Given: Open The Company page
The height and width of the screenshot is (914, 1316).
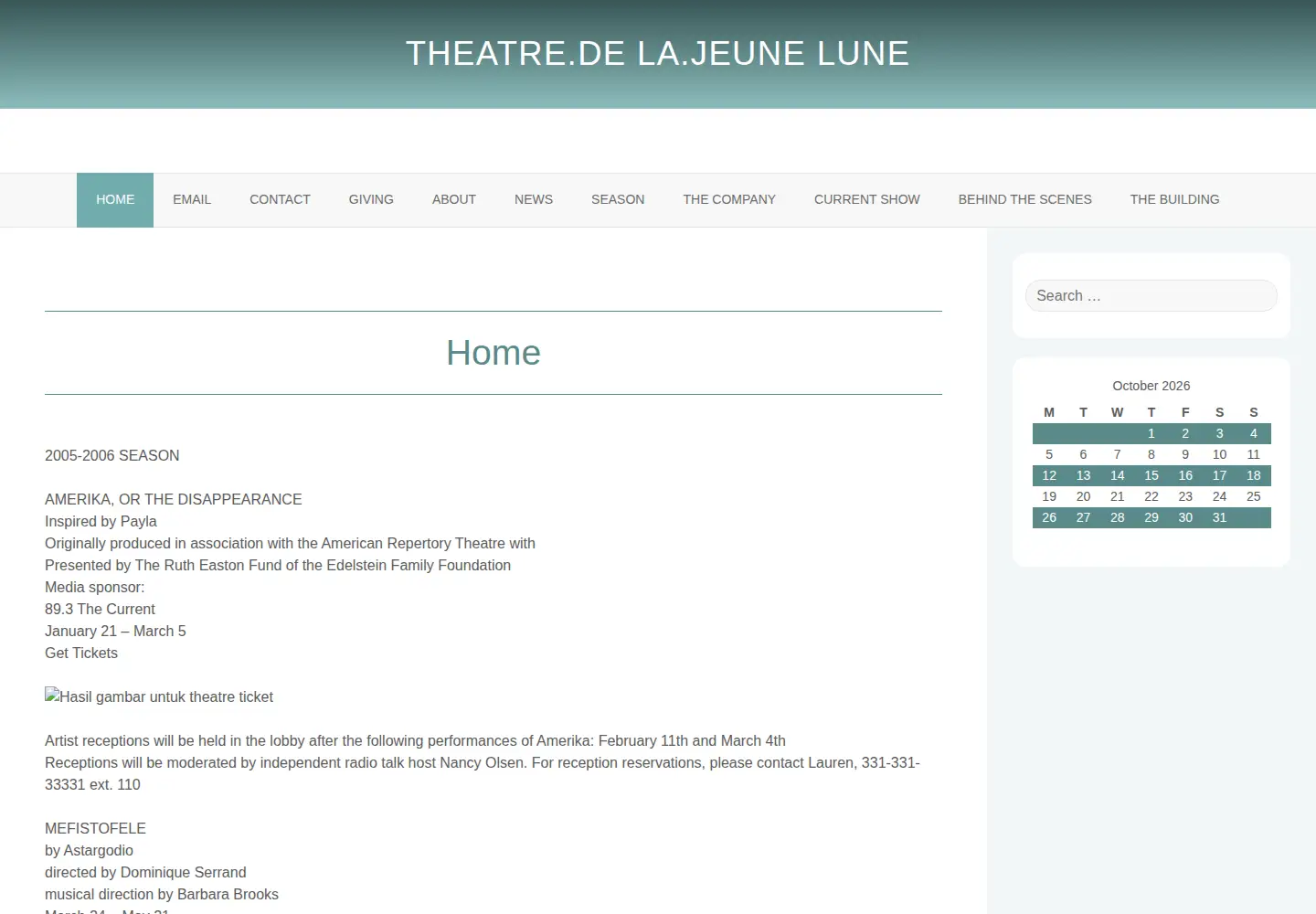Looking at the screenshot, I should point(729,199).
